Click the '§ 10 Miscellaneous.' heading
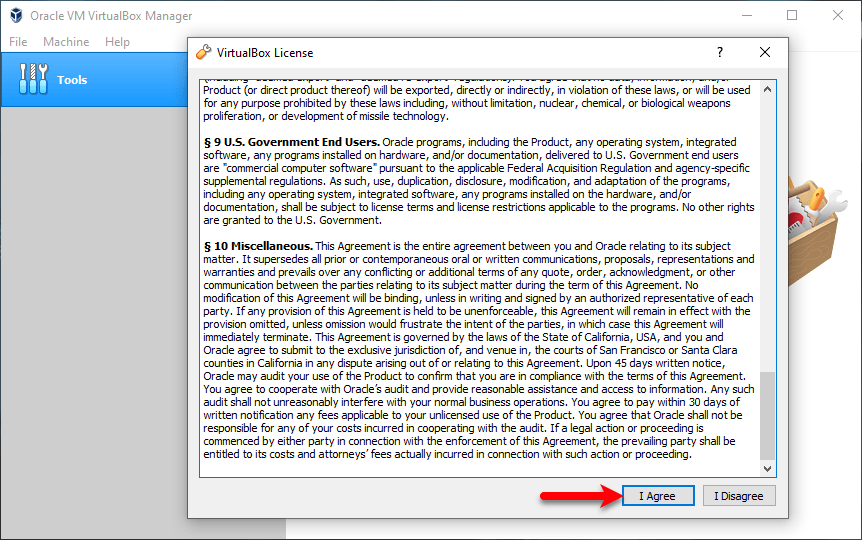 [x=258, y=246]
